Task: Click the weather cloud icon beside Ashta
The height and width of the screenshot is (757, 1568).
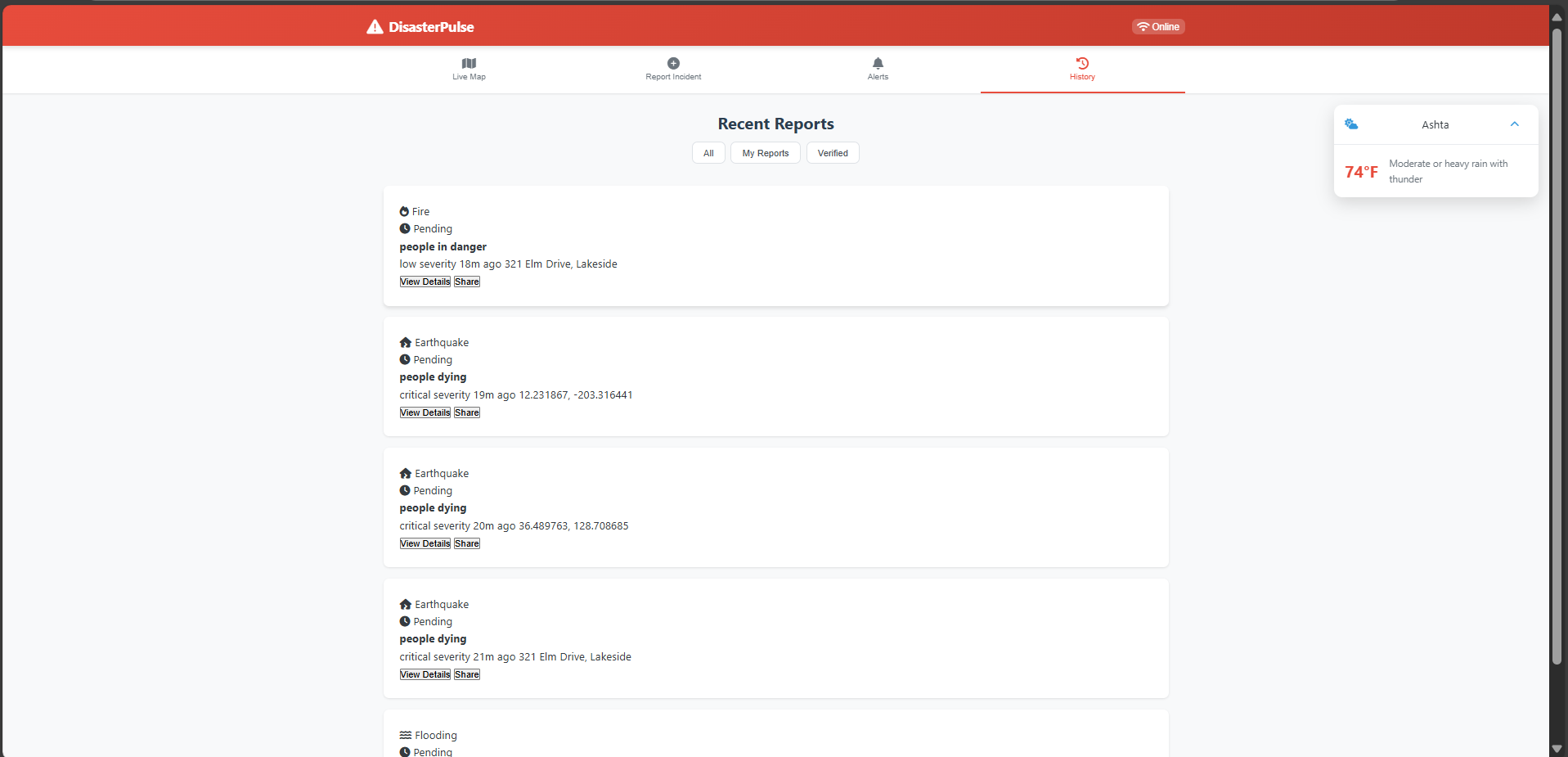Action: (1351, 124)
